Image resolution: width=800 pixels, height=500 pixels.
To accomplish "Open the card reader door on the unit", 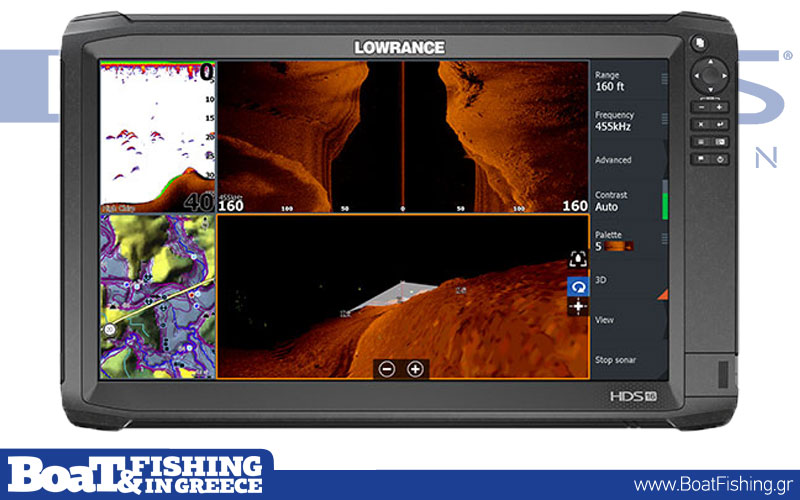I will click(x=711, y=376).
